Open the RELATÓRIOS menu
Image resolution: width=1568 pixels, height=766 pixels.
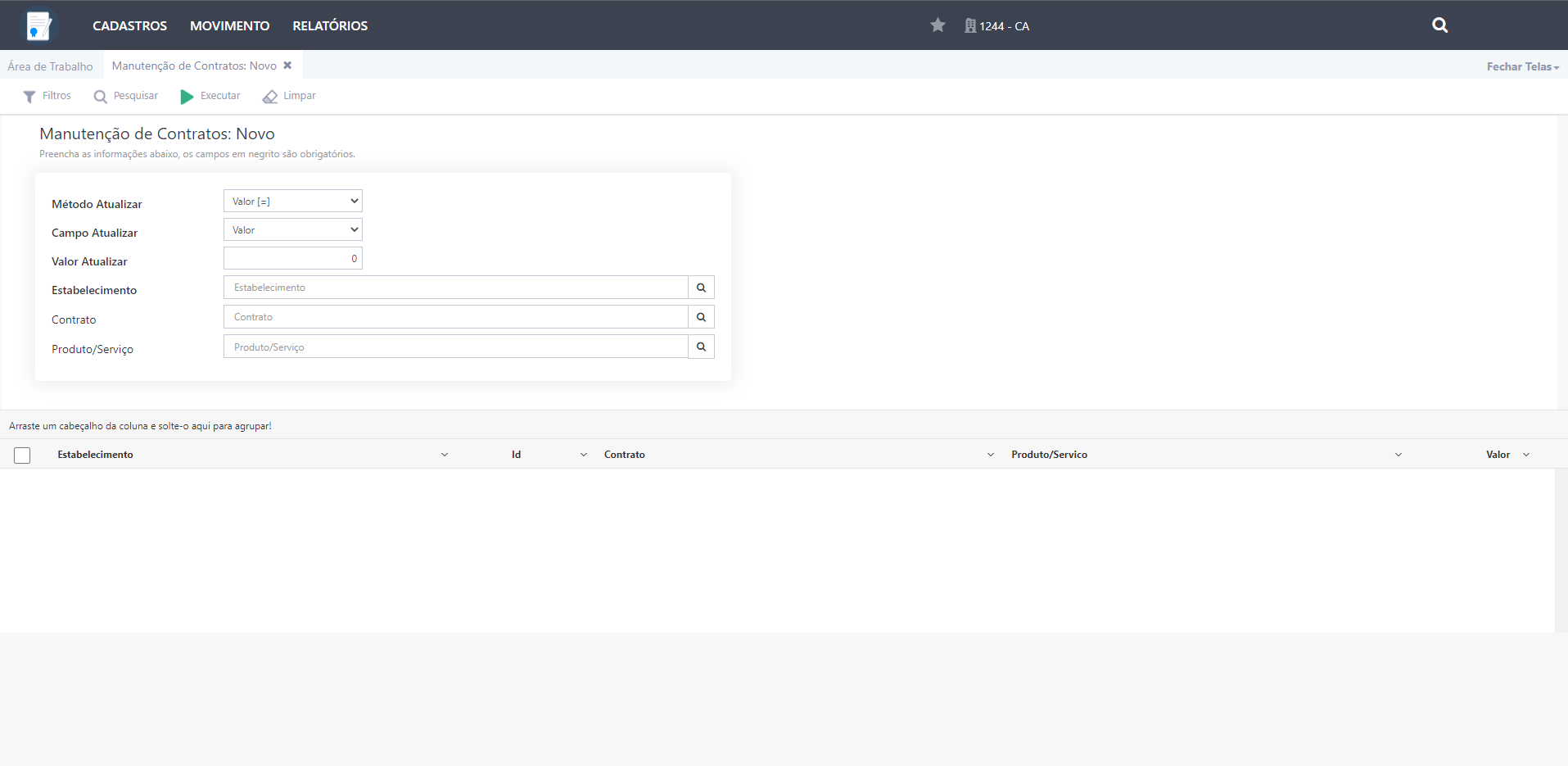pyautogui.click(x=330, y=26)
